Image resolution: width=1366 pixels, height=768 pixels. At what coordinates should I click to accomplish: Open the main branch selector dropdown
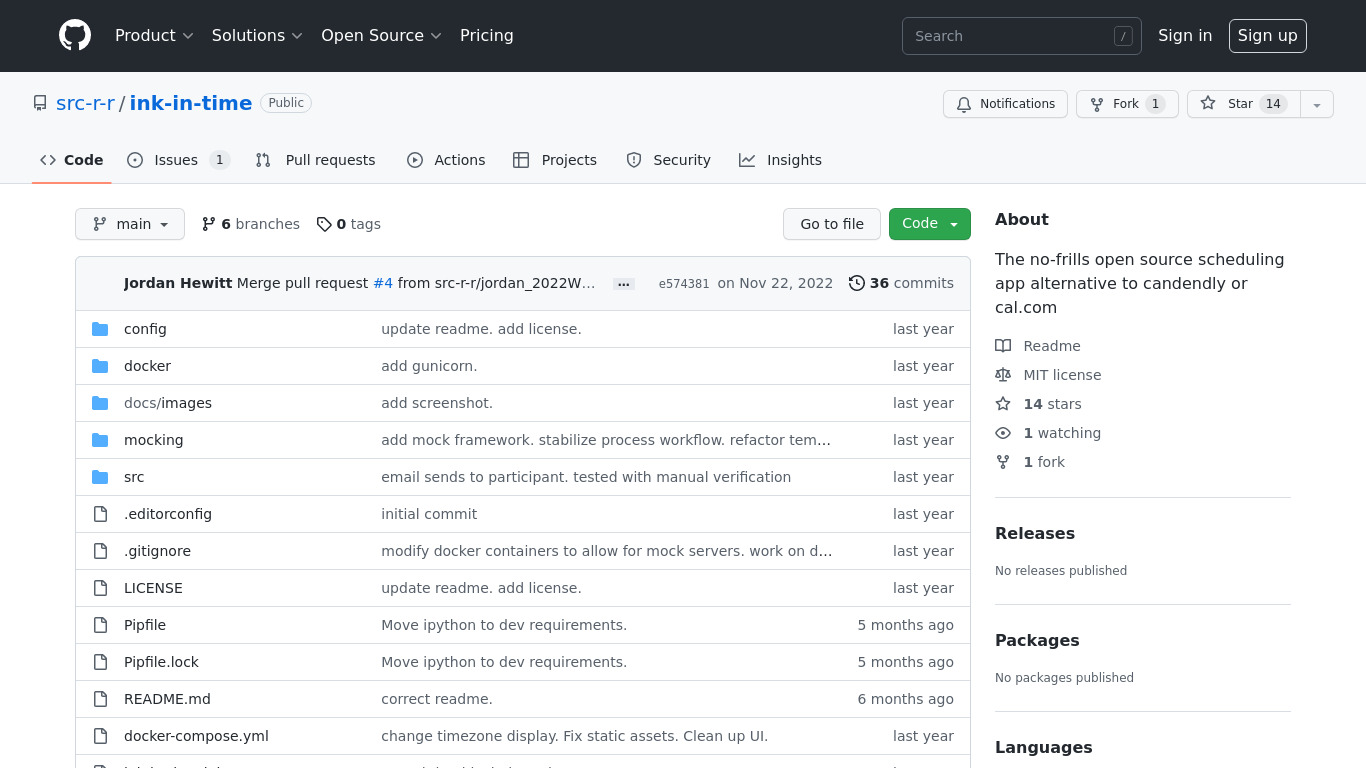point(130,224)
